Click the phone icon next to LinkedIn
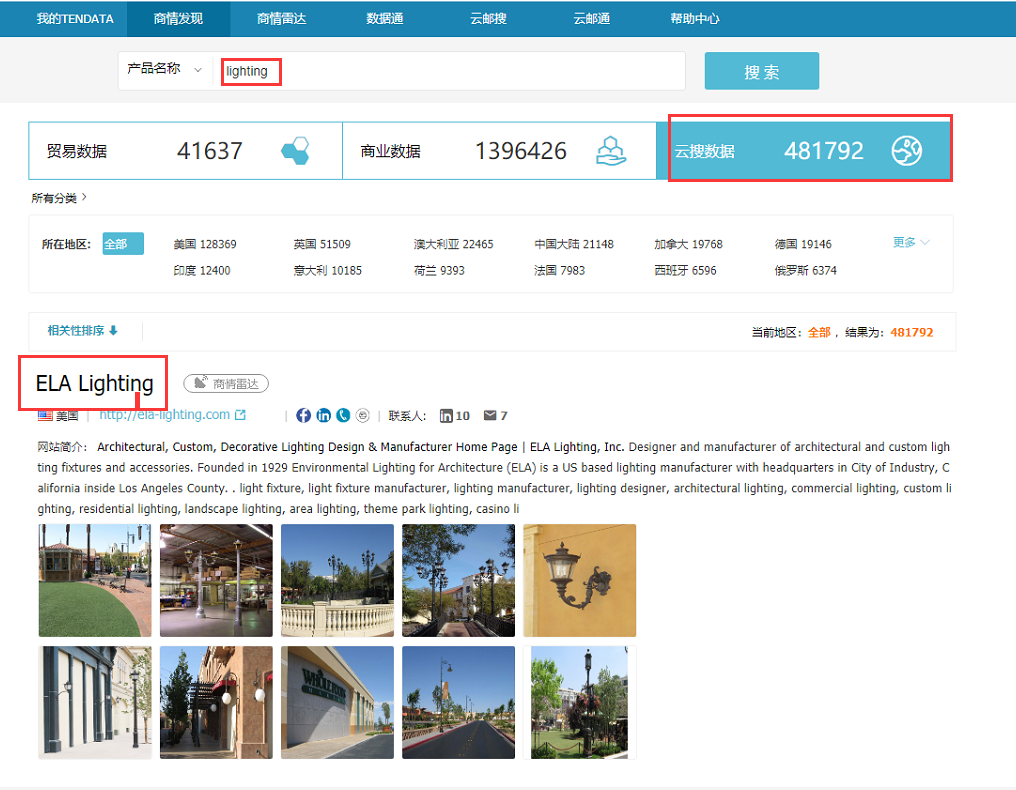Screen dimensions: 1016x790 (x=343, y=415)
